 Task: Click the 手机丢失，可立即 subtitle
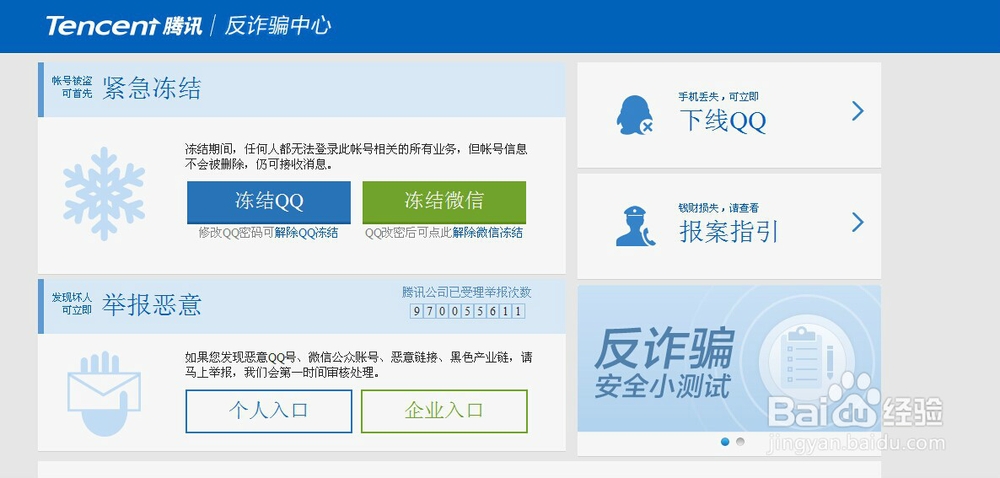718,97
